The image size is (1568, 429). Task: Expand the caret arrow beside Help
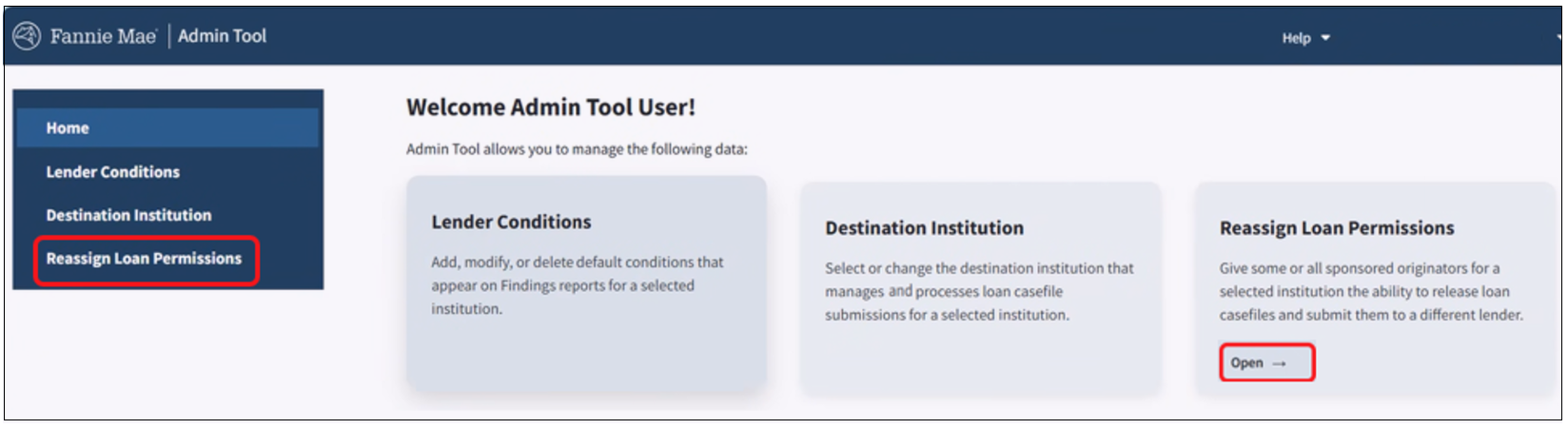pyautogui.click(x=1325, y=38)
